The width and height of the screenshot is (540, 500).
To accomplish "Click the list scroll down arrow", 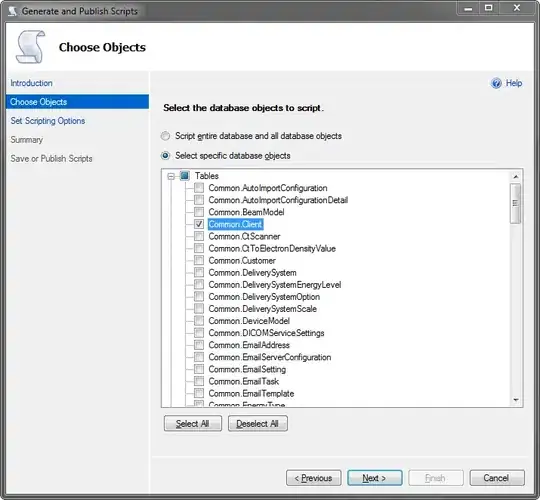I will click(x=516, y=400).
